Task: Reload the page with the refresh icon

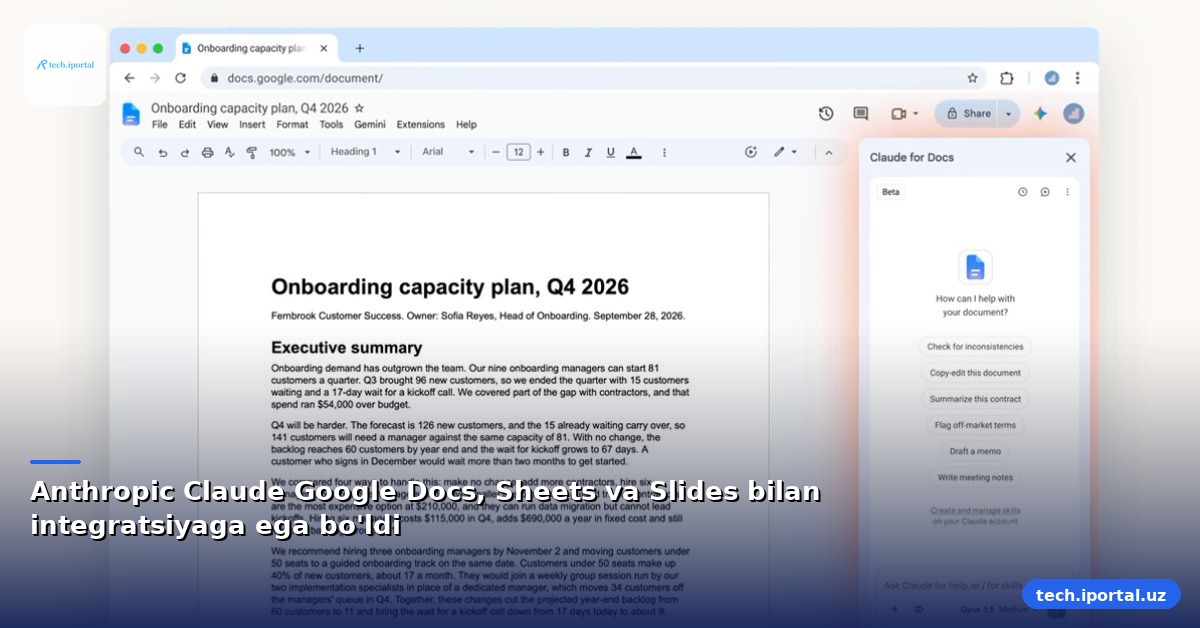Action: [x=180, y=78]
